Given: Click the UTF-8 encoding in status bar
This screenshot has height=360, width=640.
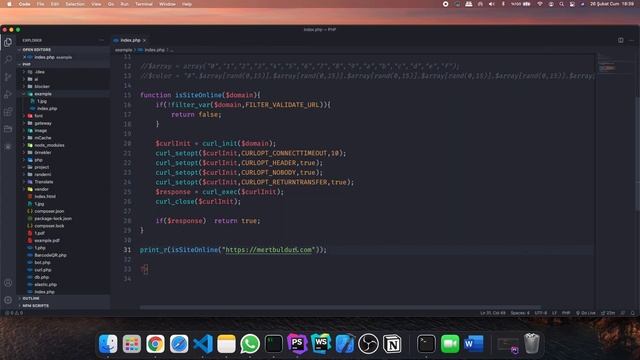Looking at the screenshot, I should [x=540, y=313].
